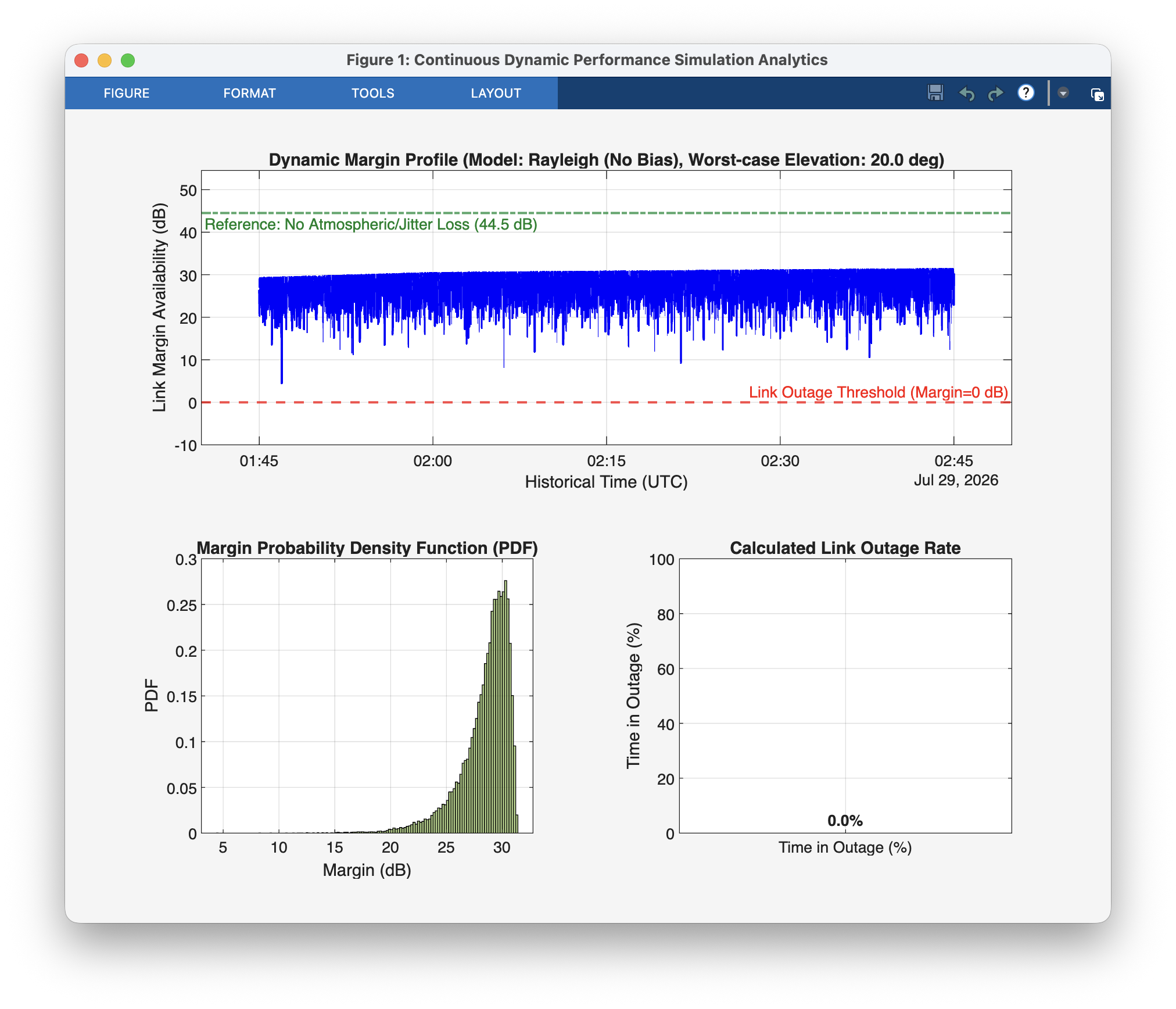The width and height of the screenshot is (1176, 1009).
Task: Click the Calculated Link Outage Rate title
Action: point(845,548)
